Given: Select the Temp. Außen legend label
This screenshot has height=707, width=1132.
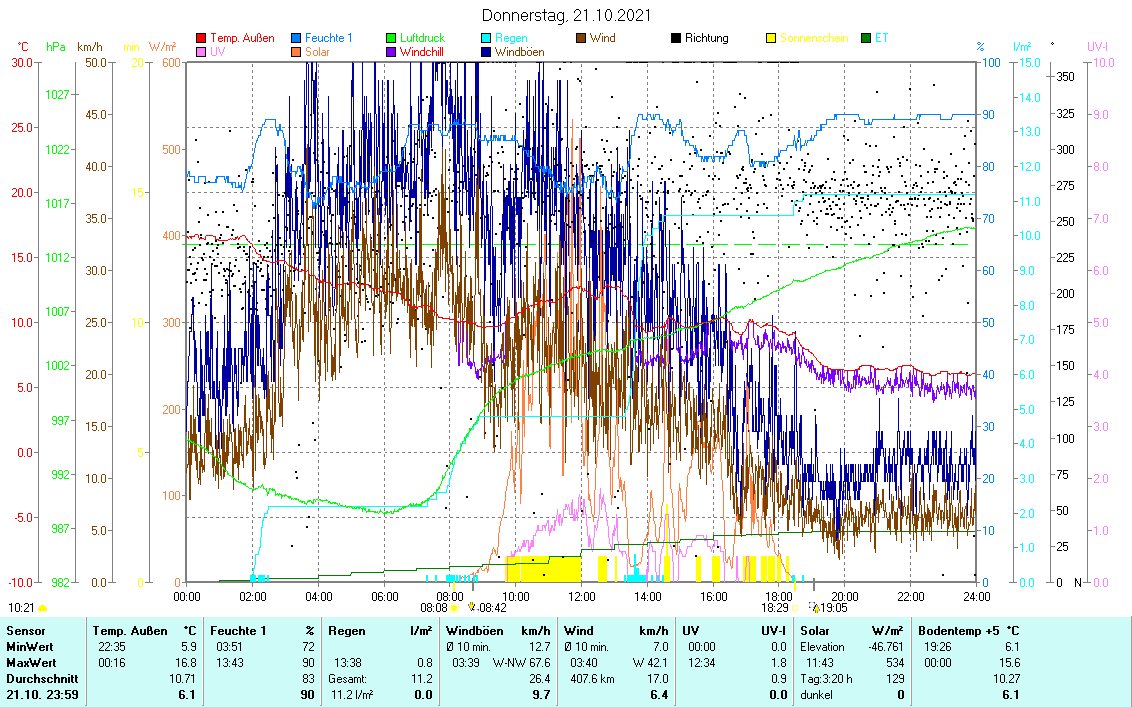Looking at the screenshot, I should tap(242, 38).
